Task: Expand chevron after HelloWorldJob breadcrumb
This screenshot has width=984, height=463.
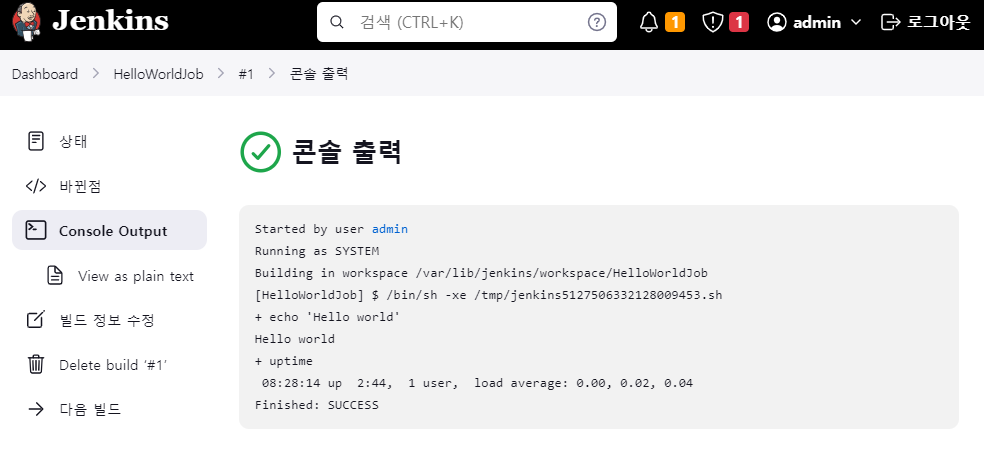Action: 221,73
